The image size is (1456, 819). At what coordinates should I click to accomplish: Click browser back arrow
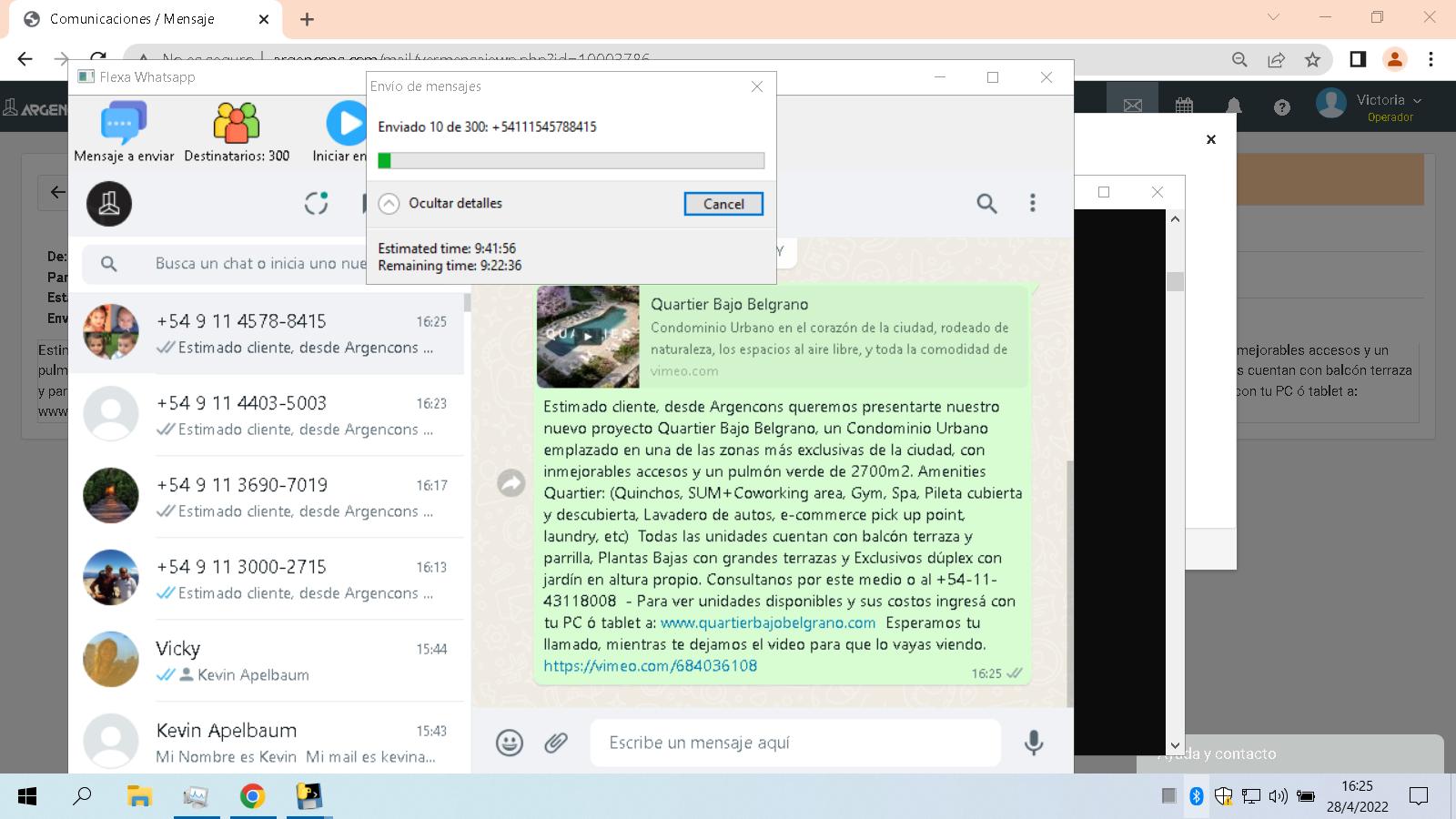click(25, 59)
